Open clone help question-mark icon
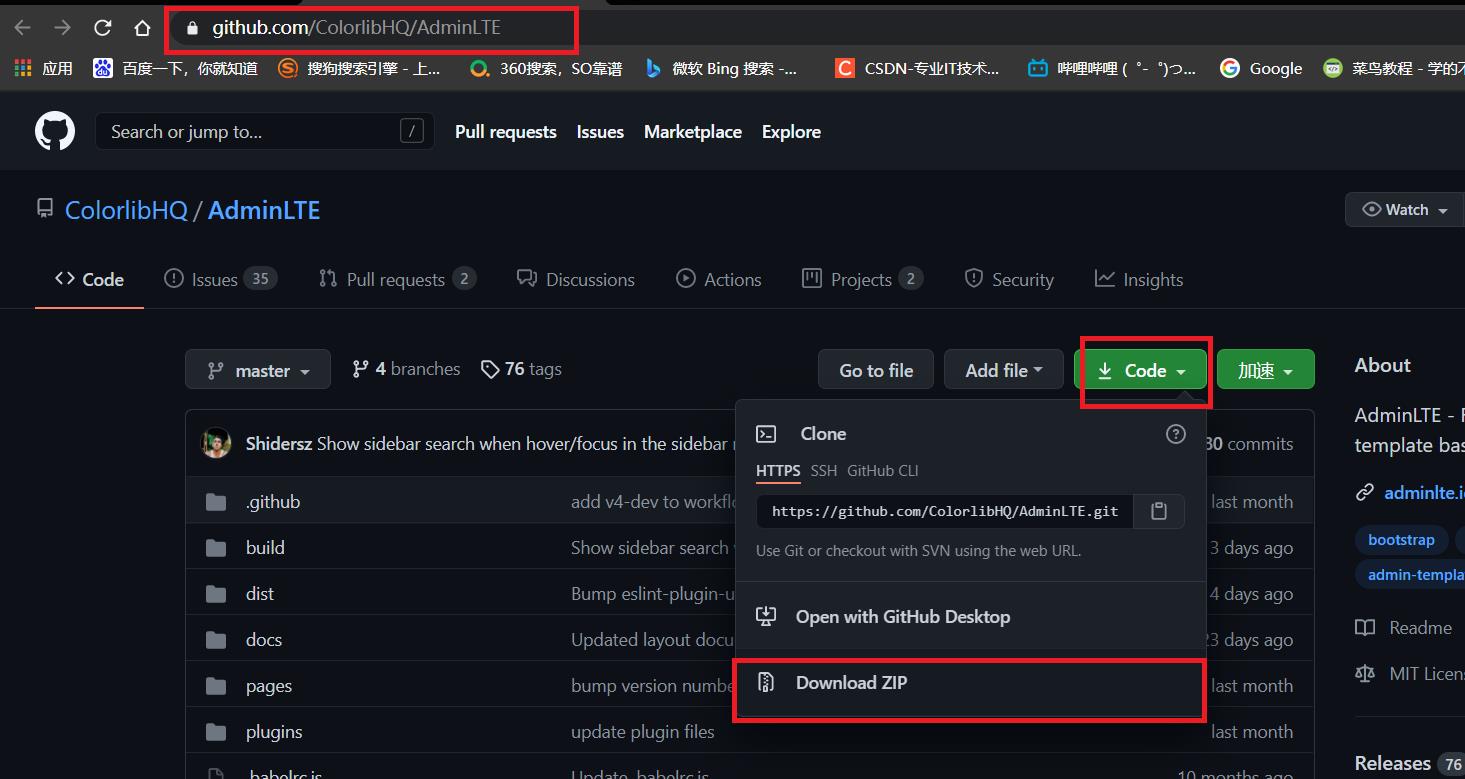1465x779 pixels. (x=1176, y=434)
